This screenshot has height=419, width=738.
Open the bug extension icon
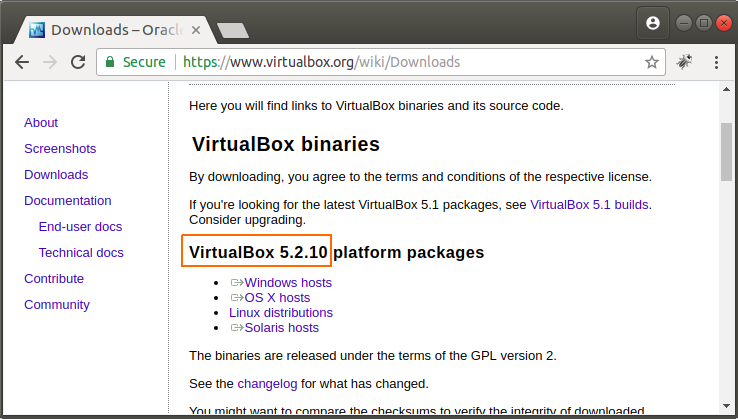tap(684, 62)
